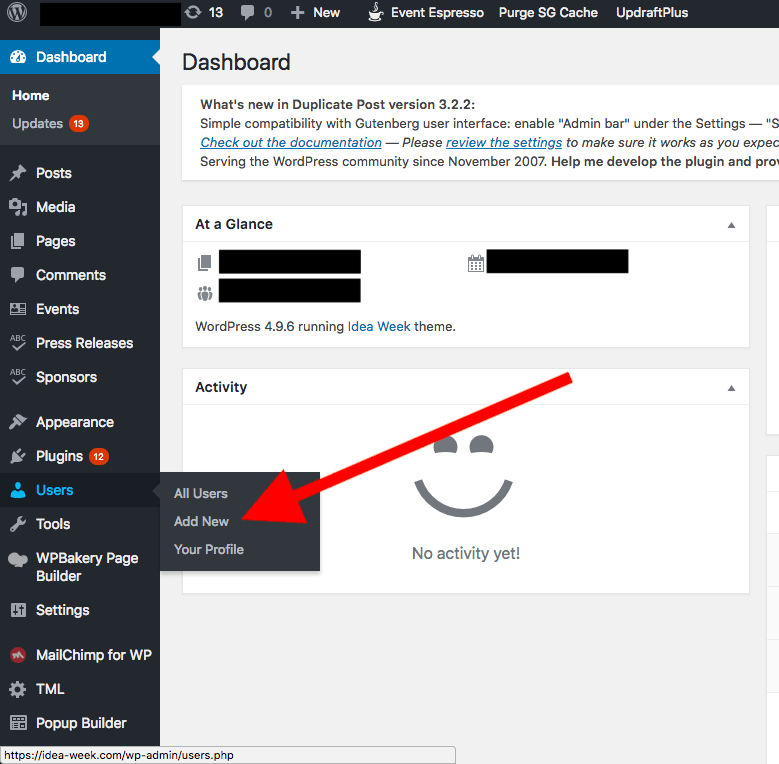Click the 'No activity yet!' message
Screen dimensions: 779x764
tap(466, 553)
